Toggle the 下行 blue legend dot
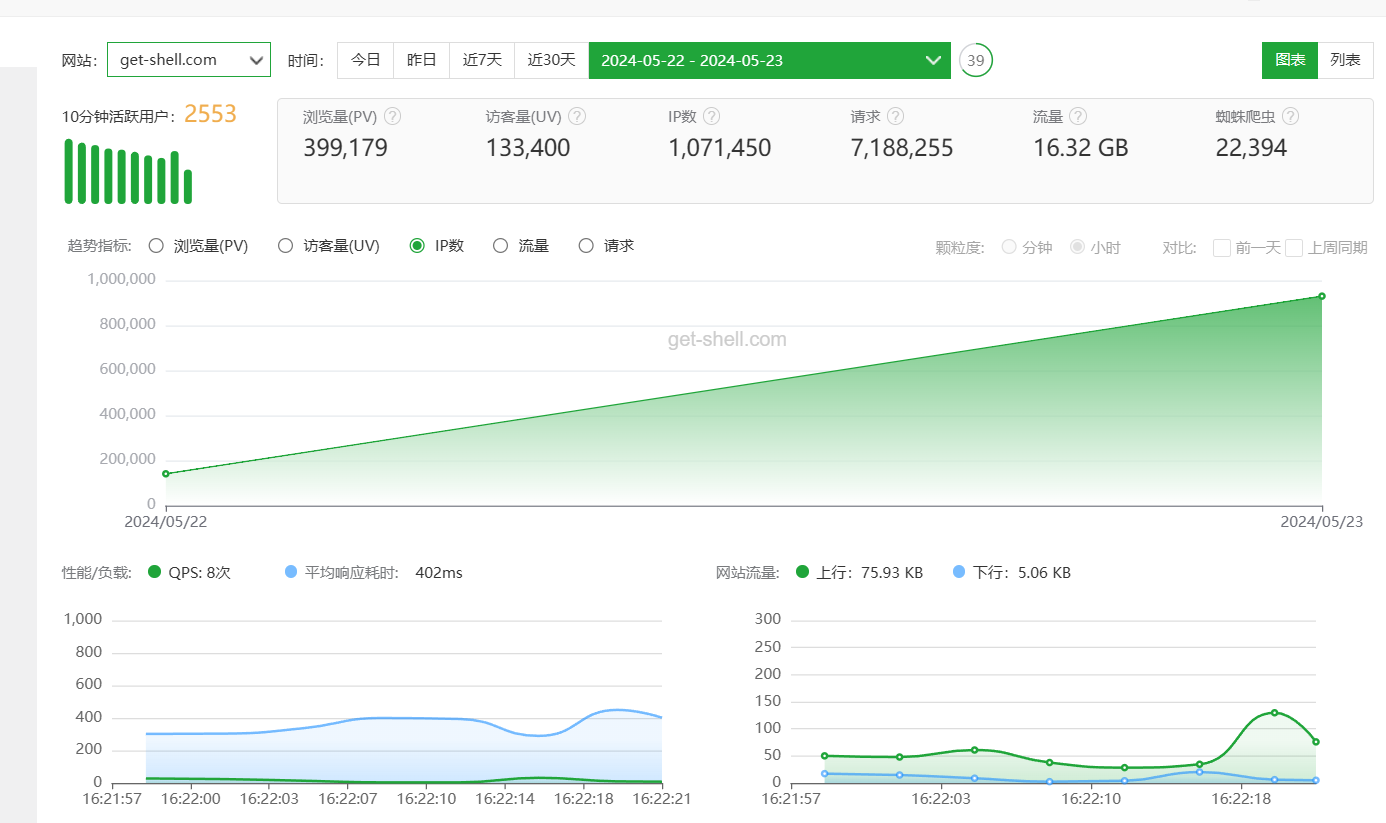The width and height of the screenshot is (1386, 823). [x=959, y=572]
